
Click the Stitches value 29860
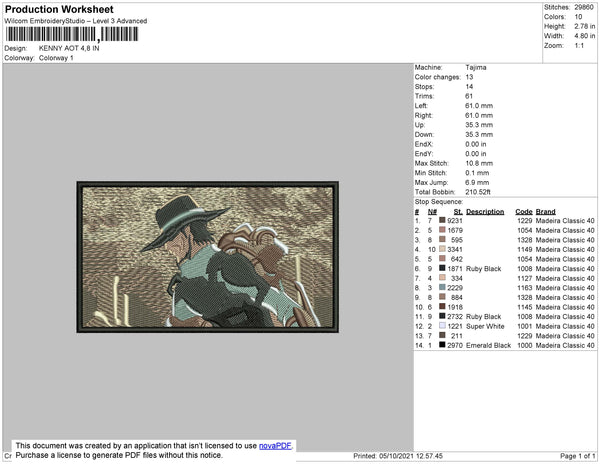pyautogui.click(x=584, y=7)
